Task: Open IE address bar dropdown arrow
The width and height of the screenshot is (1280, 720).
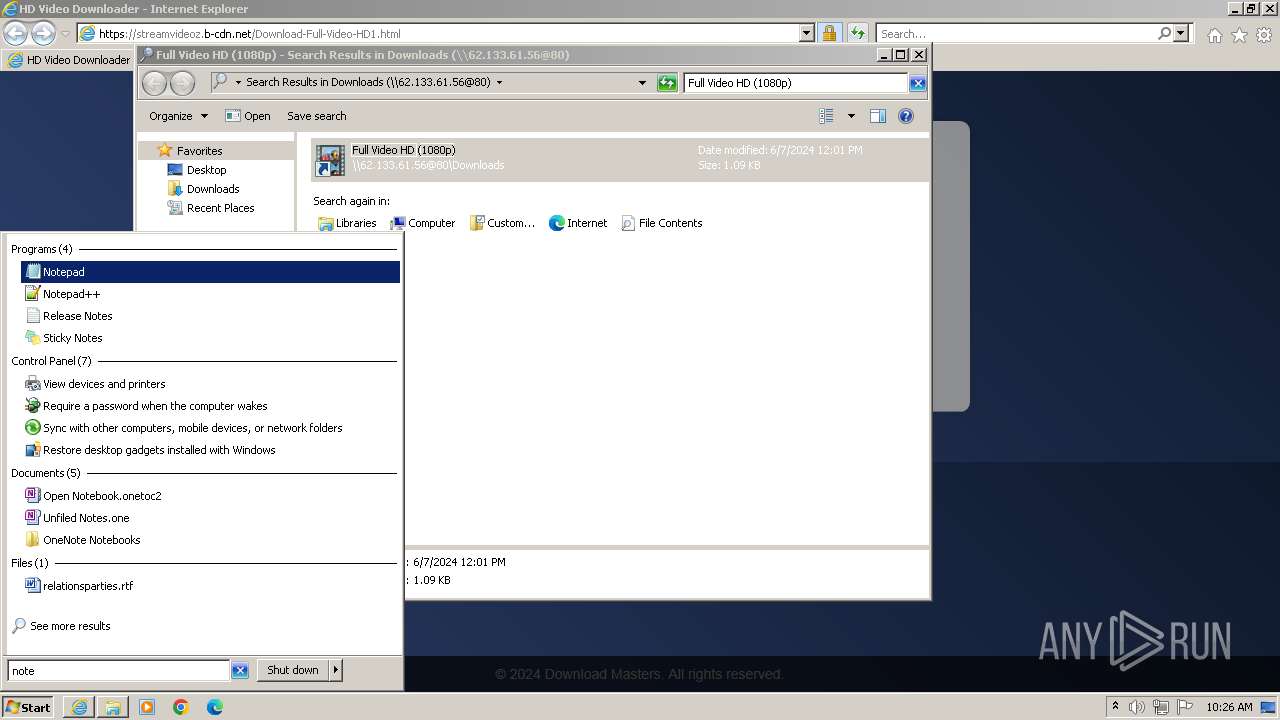Action: [807, 33]
